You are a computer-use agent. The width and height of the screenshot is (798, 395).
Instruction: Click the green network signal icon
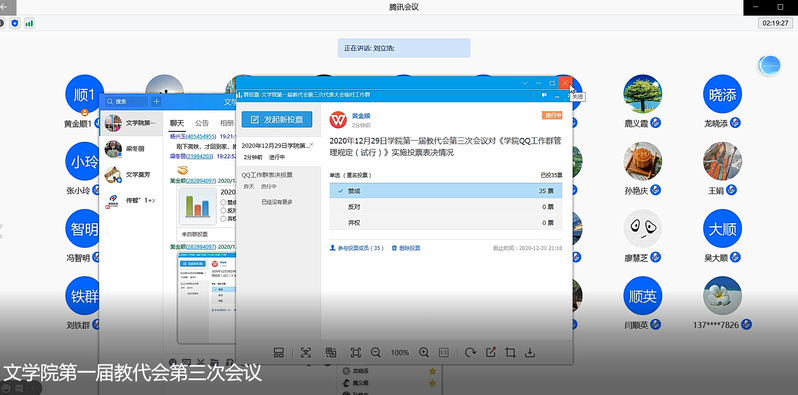pos(30,23)
